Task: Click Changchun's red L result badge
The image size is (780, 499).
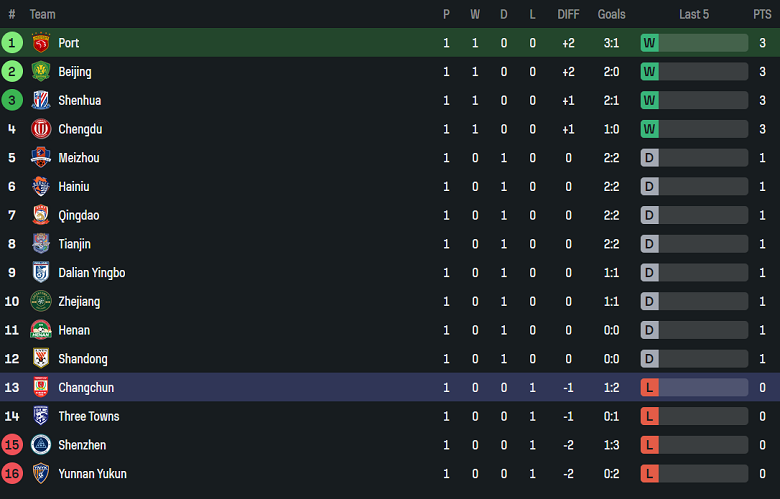Action: (650, 387)
